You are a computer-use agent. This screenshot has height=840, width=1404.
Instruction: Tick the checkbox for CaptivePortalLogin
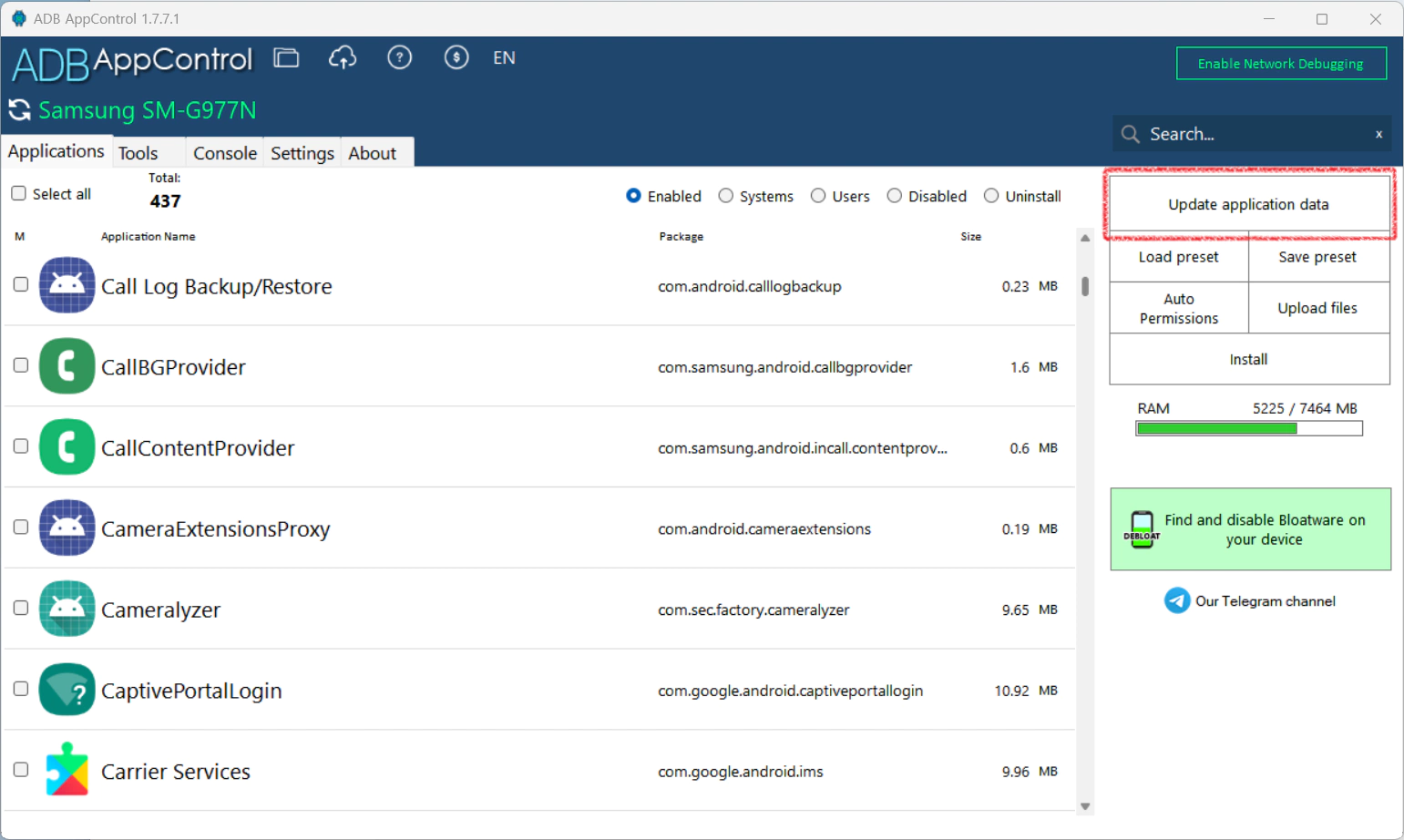click(x=21, y=689)
